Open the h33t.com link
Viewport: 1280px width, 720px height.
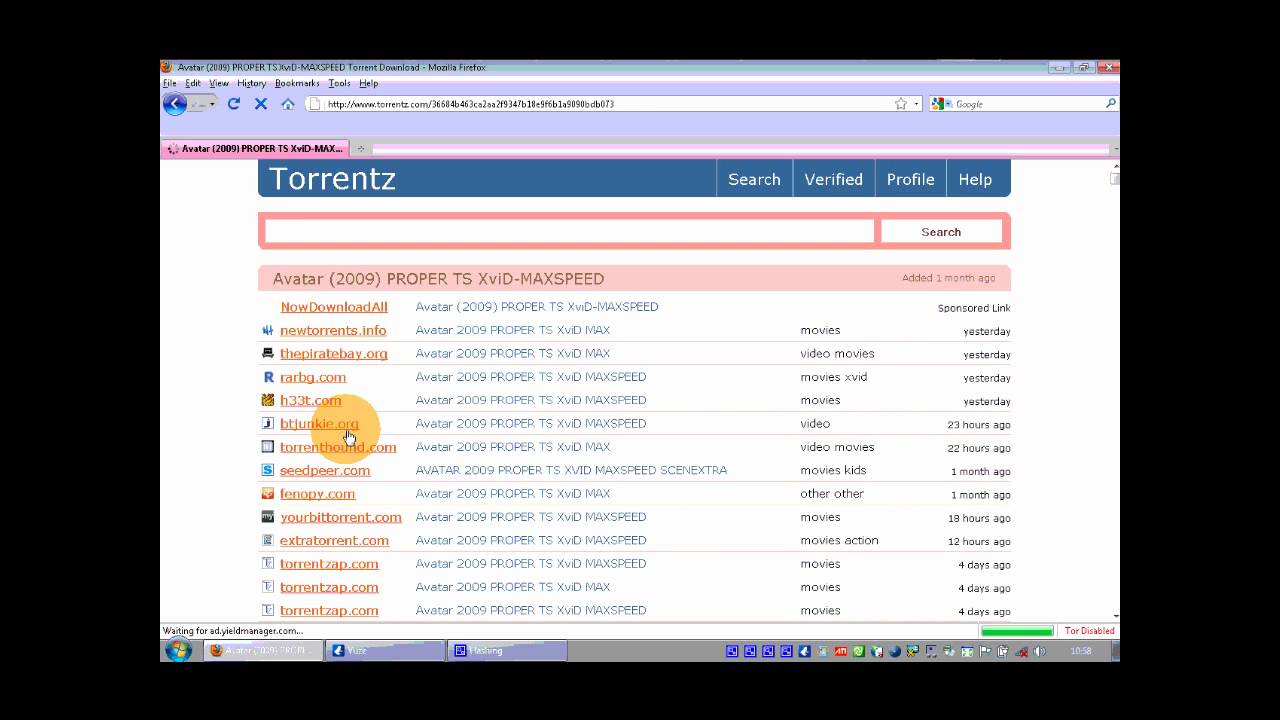click(x=310, y=400)
